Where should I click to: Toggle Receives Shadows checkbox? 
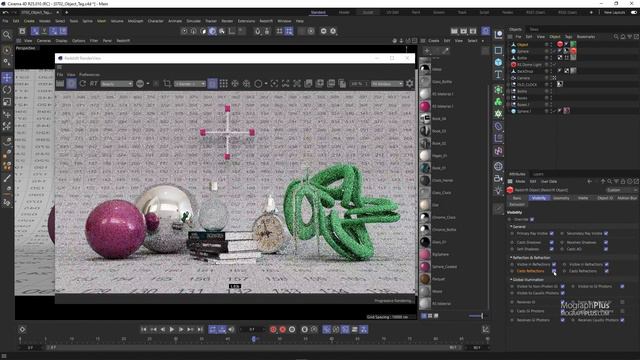[x=606, y=242]
